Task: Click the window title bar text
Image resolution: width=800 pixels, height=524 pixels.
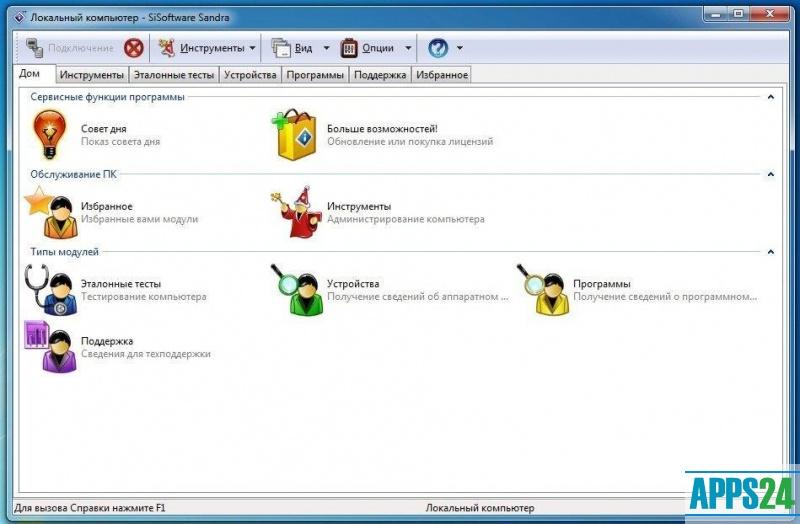Action: (x=130, y=17)
